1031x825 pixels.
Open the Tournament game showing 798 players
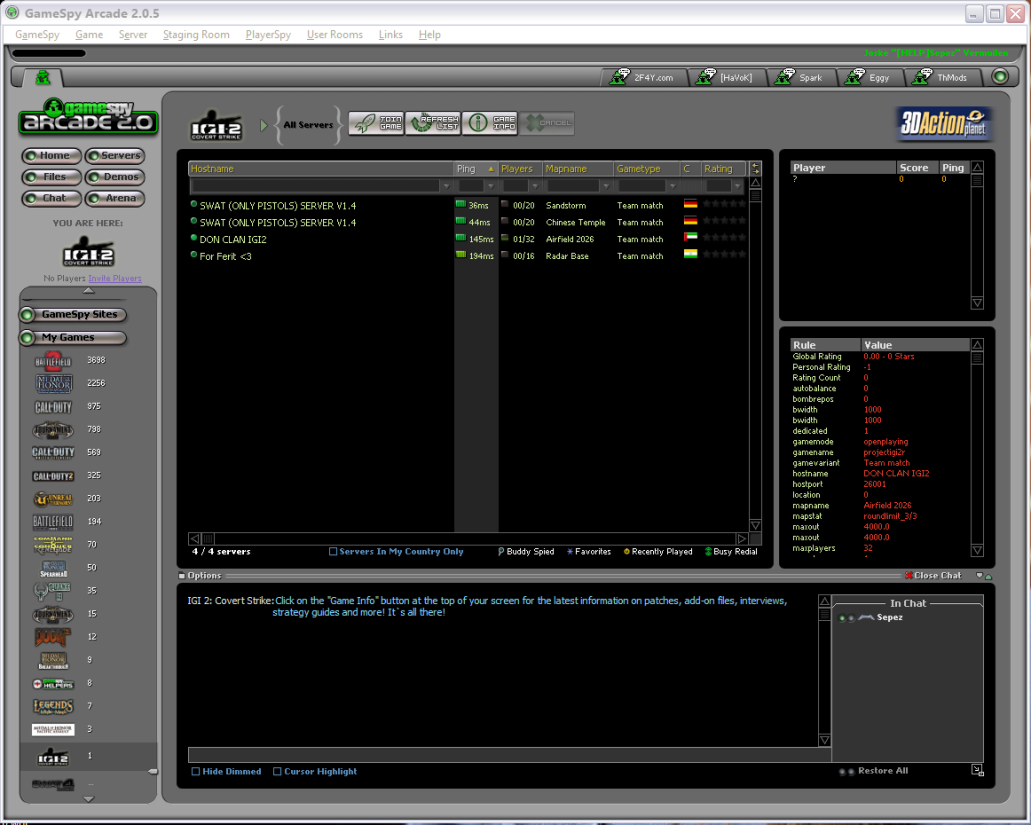(53, 430)
